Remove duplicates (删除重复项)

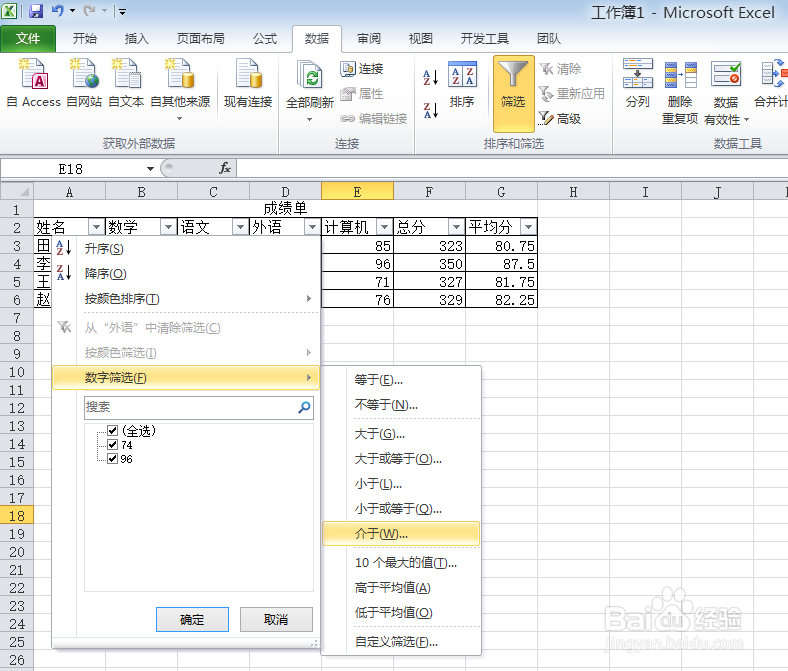tap(680, 92)
